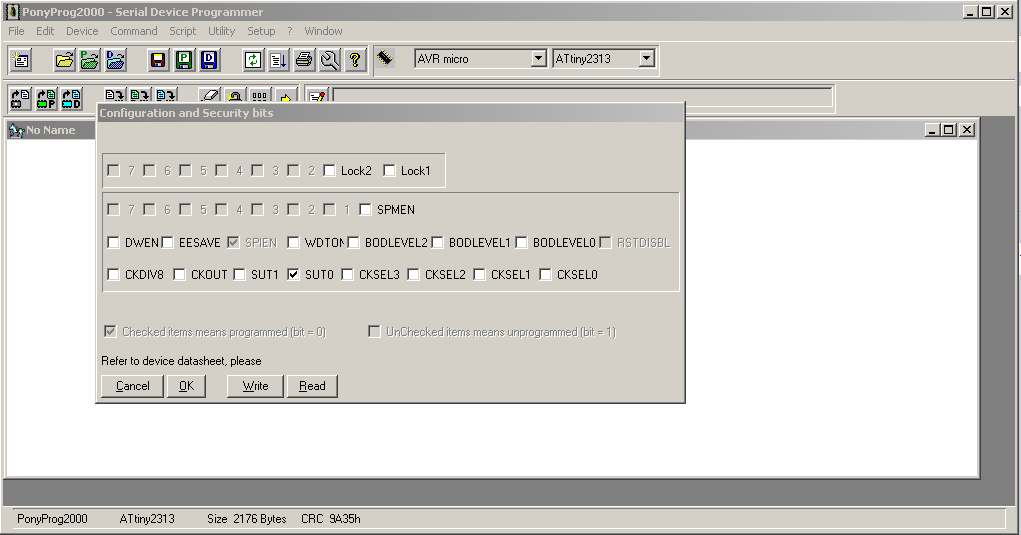
Task: Click the Security and Config bits padlock icon
Action: coord(235,95)
